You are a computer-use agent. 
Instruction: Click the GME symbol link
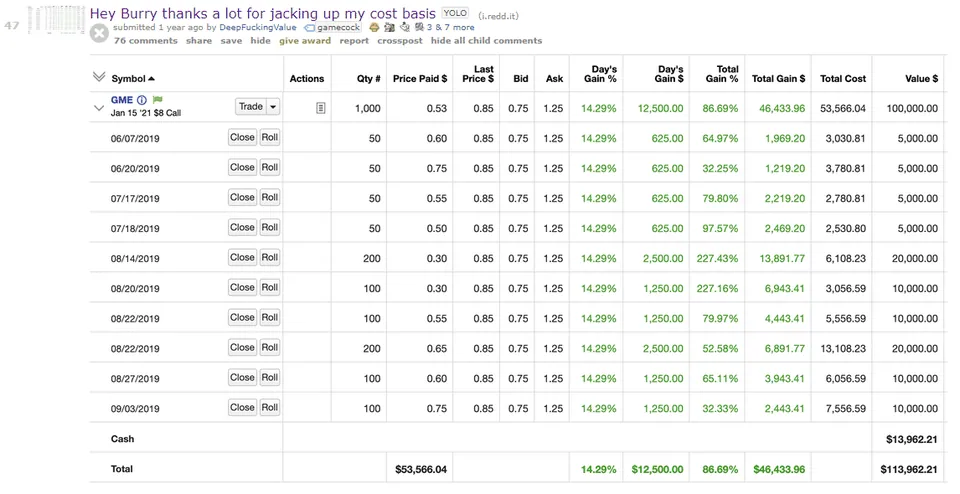(122, 100)
